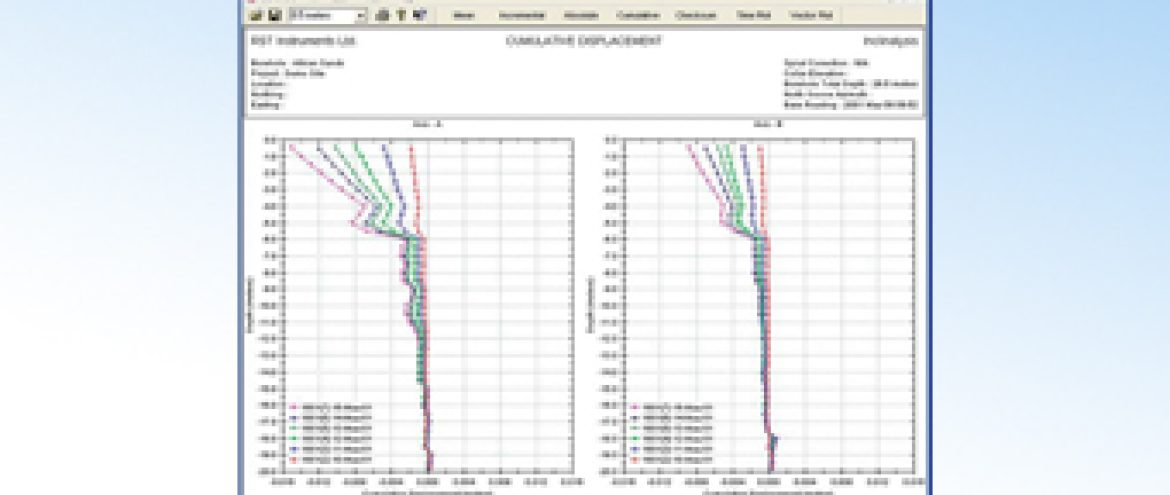Click the open file folder icon
Screen dimensions: 1170x495
click(x=257, y=15)
